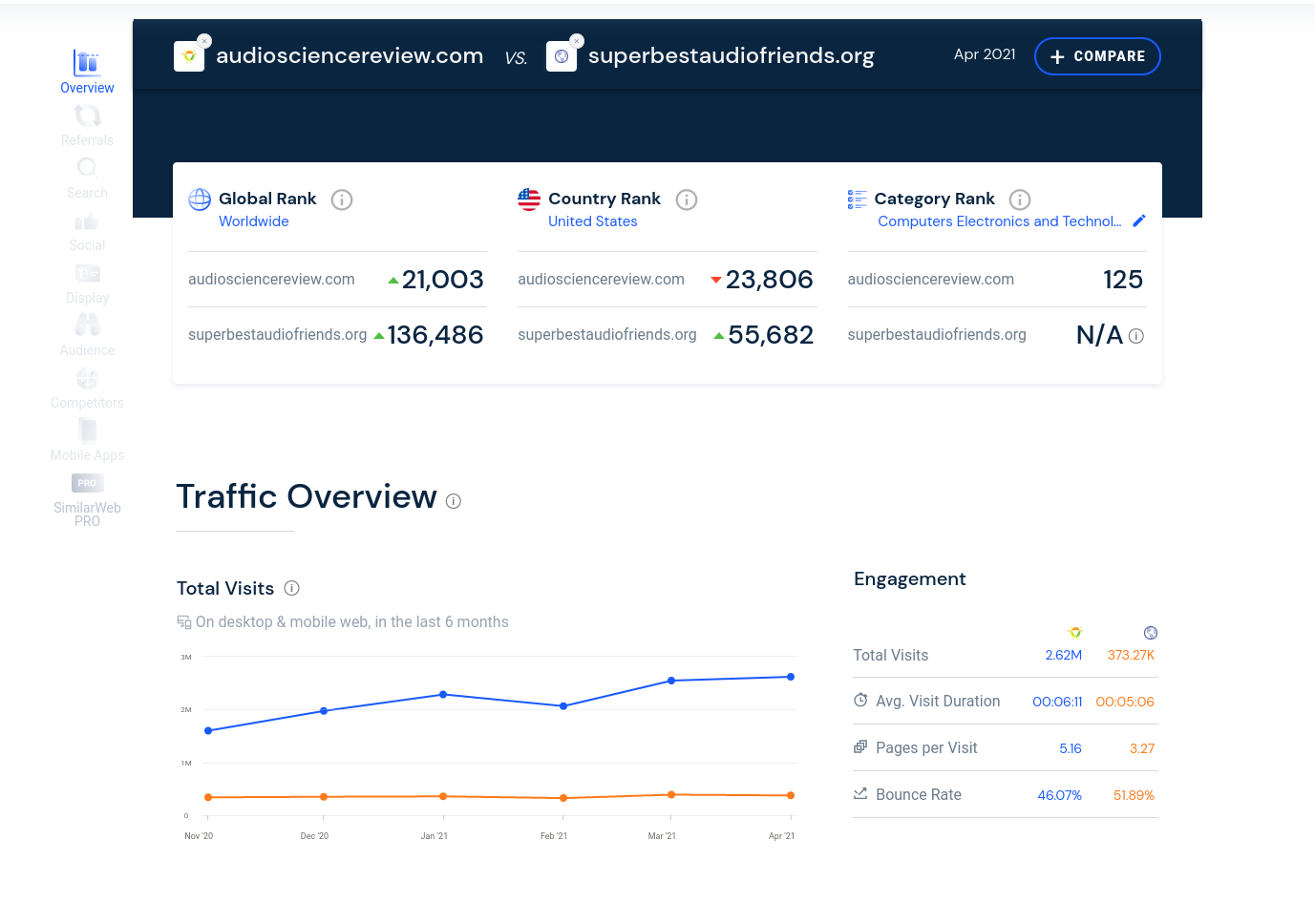
Task: Click the Apr 2021 date label
Action: click(x=985, y=54)
